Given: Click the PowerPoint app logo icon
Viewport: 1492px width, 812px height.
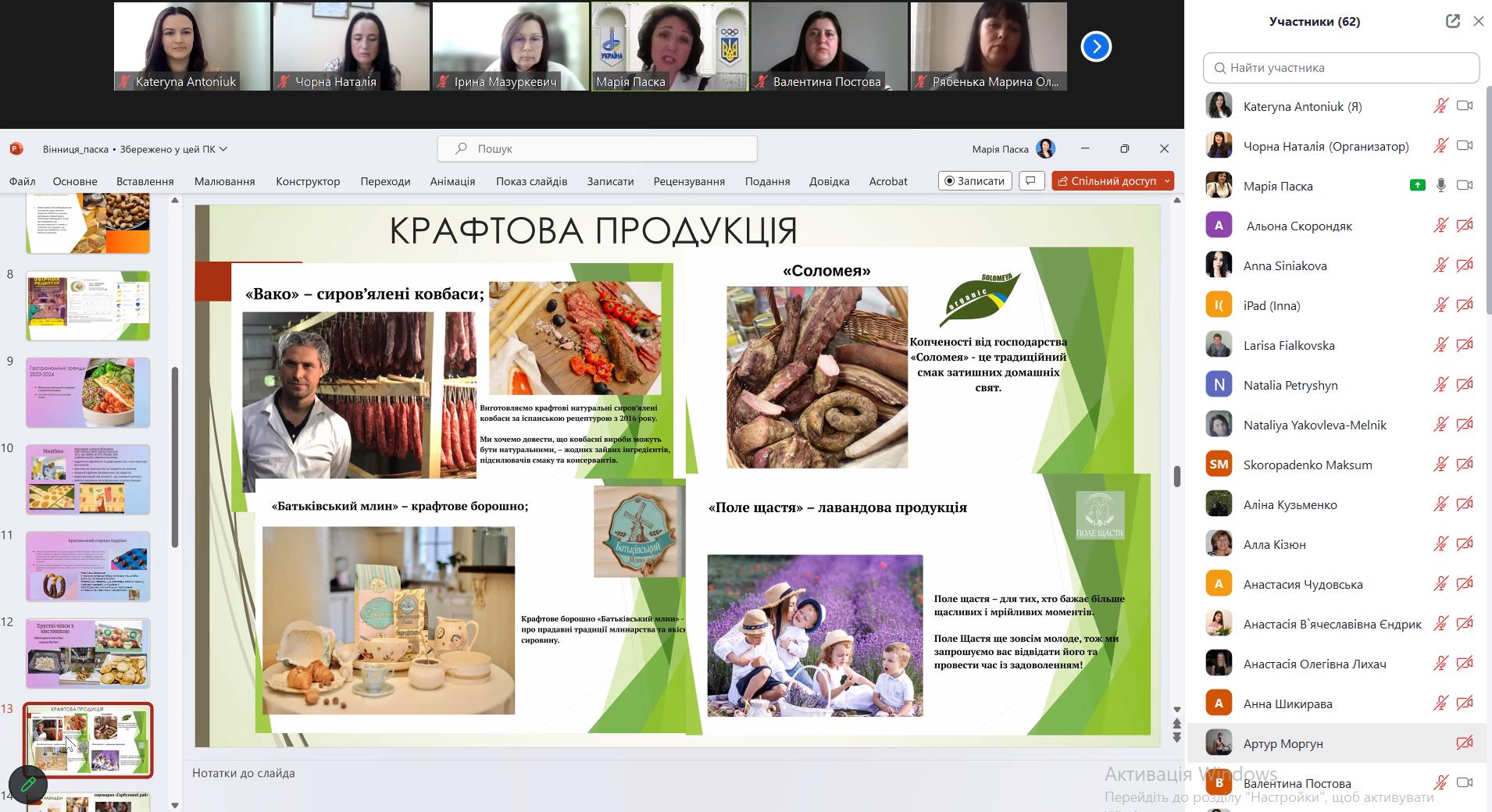Looking at the screenshot, I should click(16, 148).
